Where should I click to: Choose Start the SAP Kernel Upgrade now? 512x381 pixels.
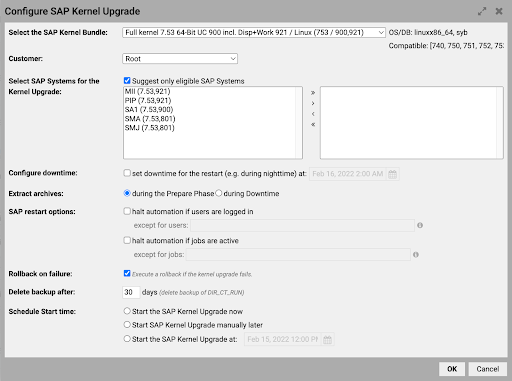coord(127,311)
